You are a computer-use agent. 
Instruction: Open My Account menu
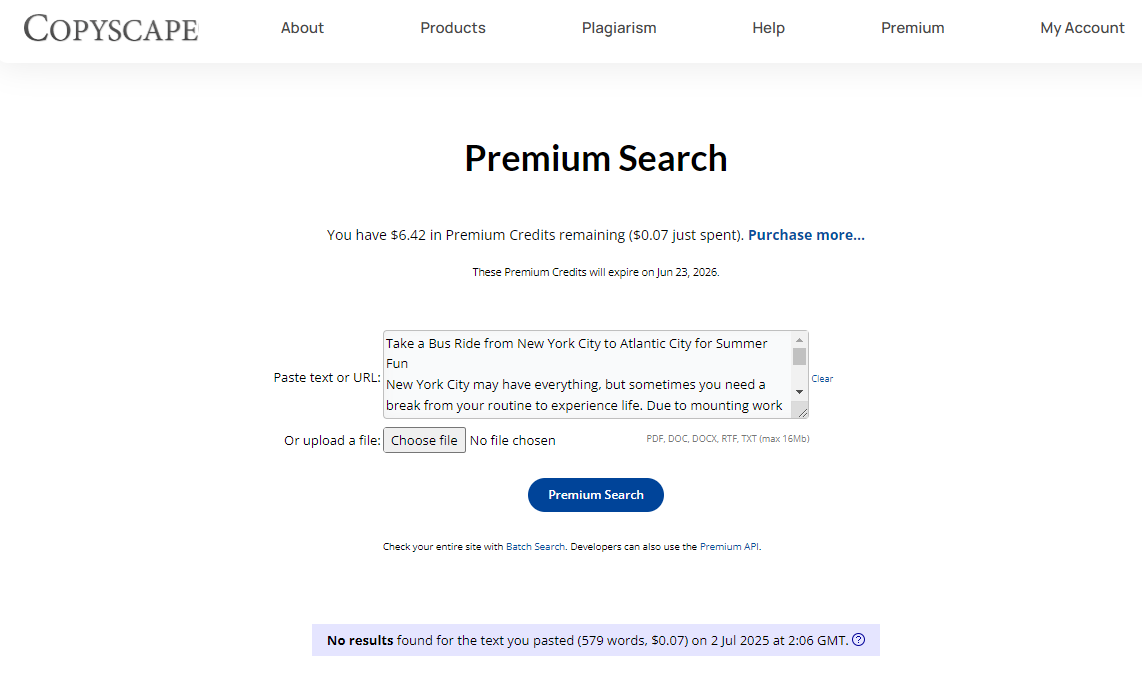tap(1082, 28)
